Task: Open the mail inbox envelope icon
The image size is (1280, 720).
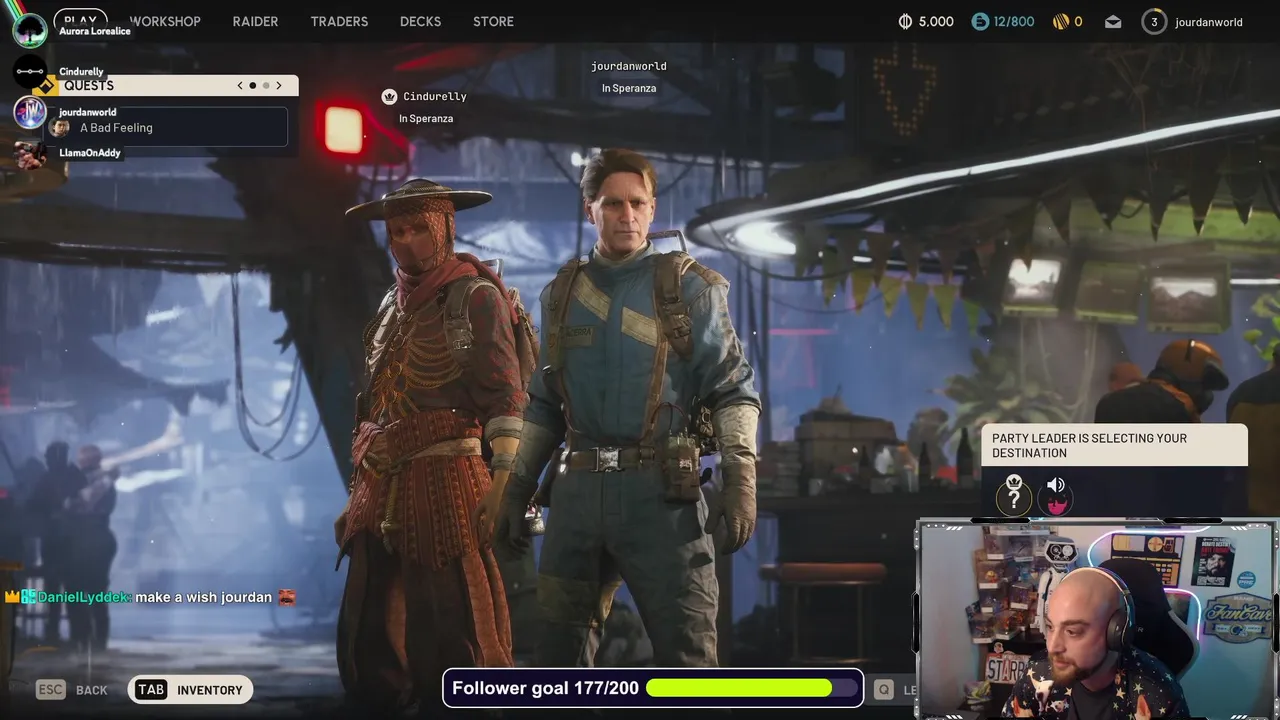Action: (x=1113, y=22)
